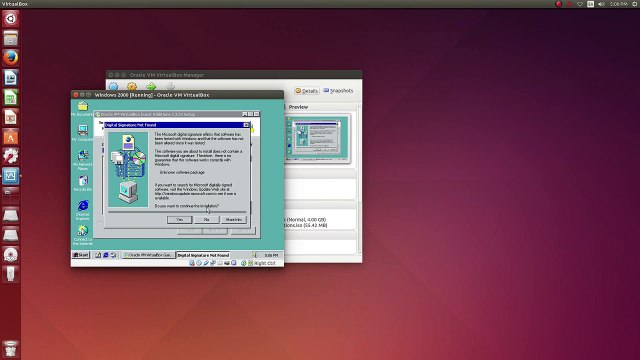
Task: Switch to Details view in VirtualBox Manager
Action: [307, 91]
